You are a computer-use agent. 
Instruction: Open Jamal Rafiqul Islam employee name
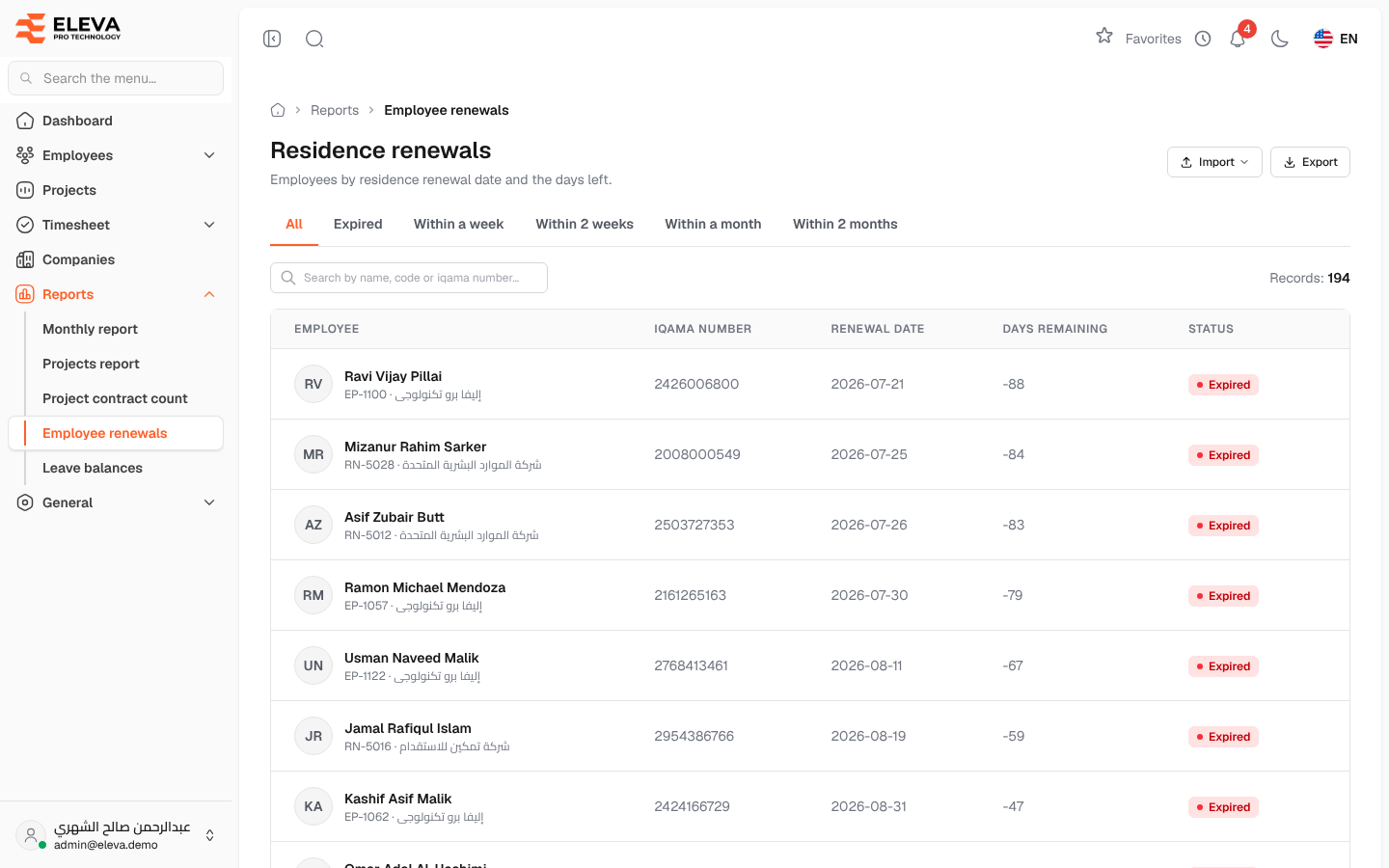point(408,728)
